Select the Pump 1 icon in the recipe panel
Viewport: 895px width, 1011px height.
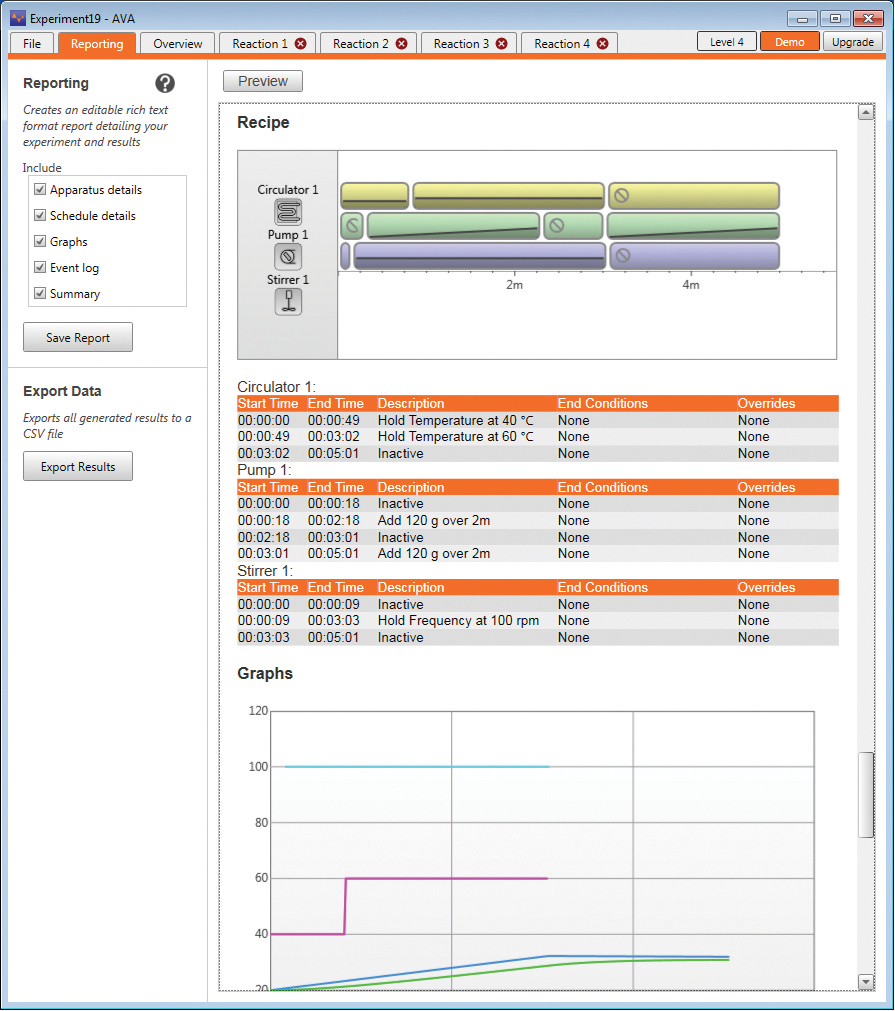point(288,256)
